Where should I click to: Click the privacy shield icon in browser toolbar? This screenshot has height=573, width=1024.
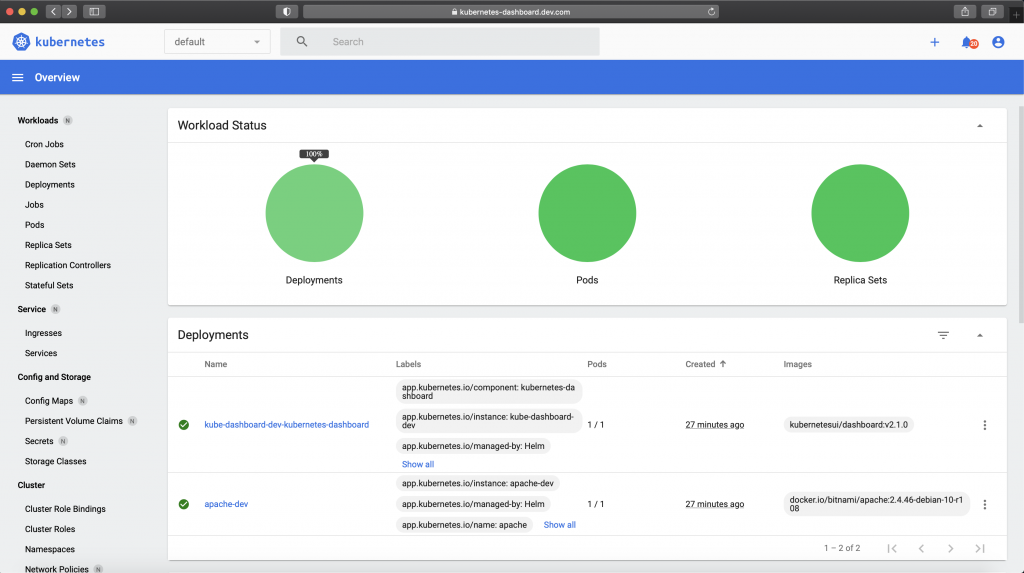click(287, 11)
